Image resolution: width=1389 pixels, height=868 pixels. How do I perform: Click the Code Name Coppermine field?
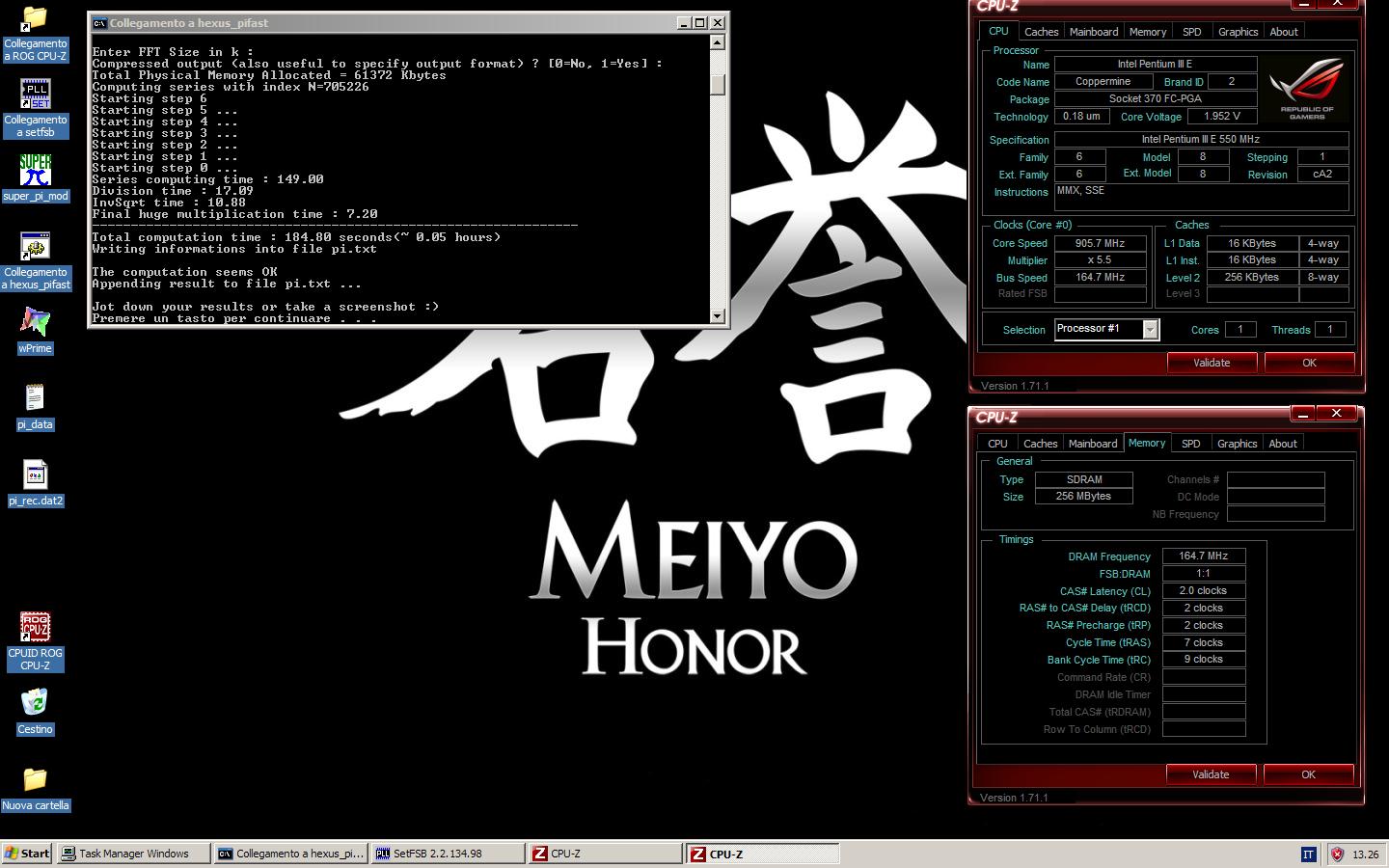click(x=1103, y=81)
